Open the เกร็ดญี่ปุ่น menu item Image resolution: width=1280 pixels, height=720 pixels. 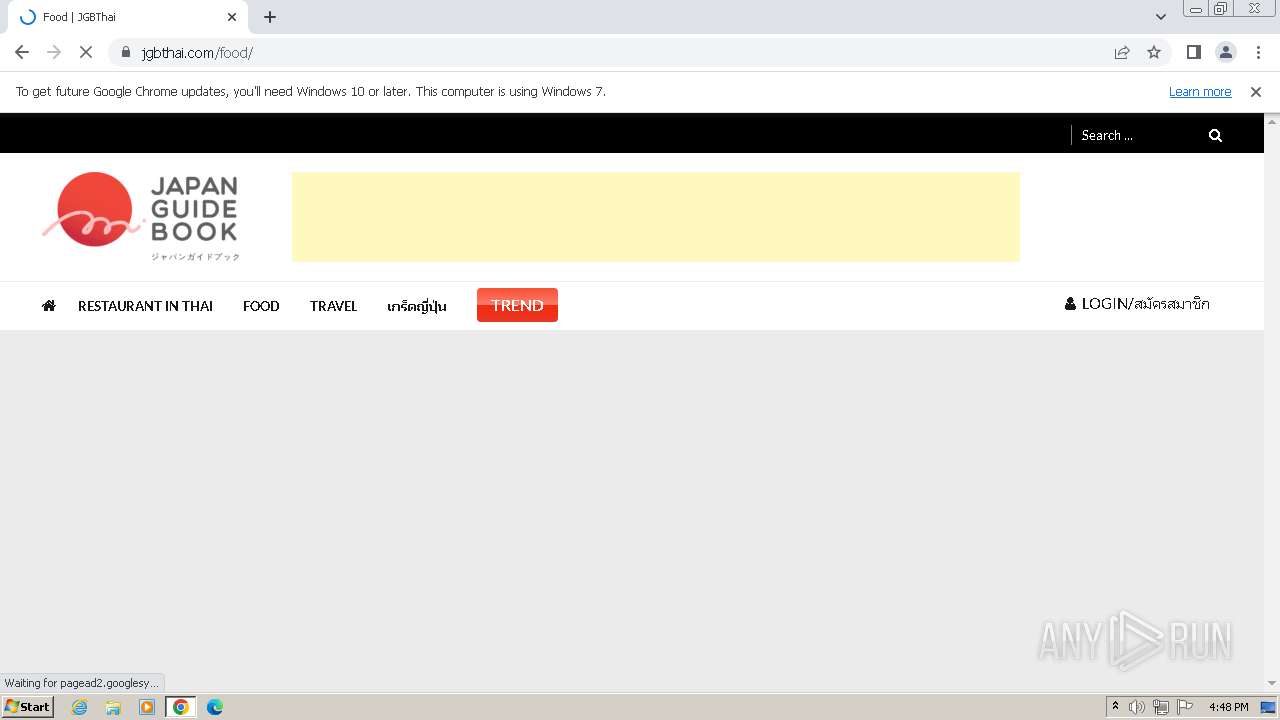point(417,306)
